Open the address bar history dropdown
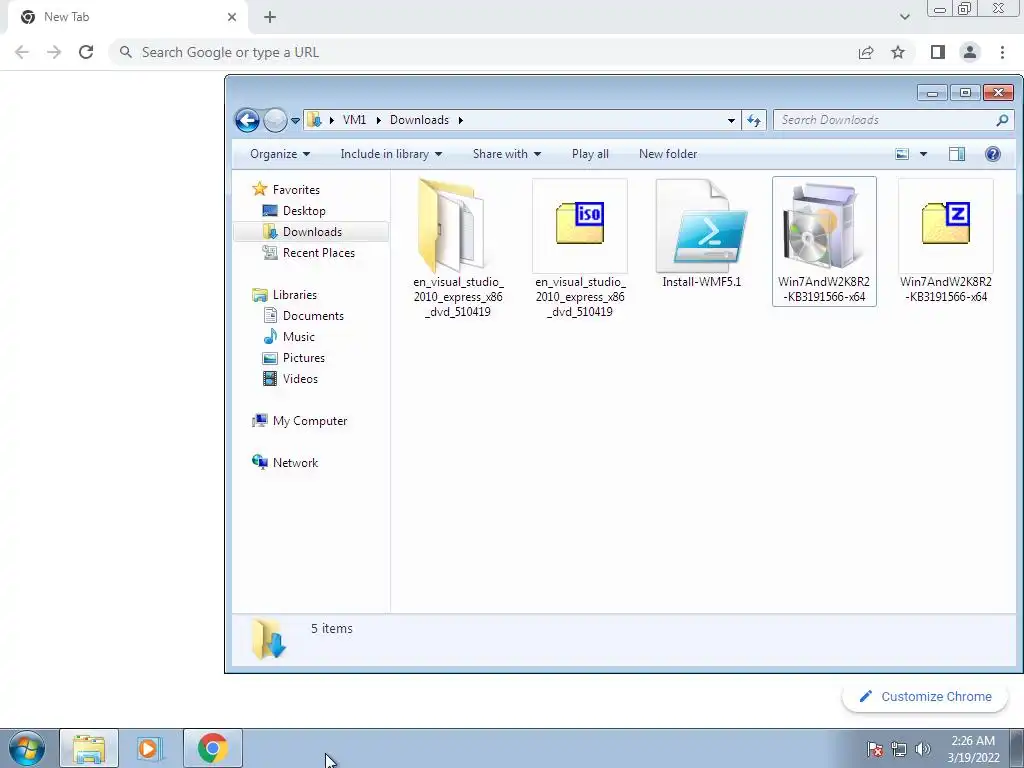This screenshot has width=1024, height=768. click(x=731, y=120)
